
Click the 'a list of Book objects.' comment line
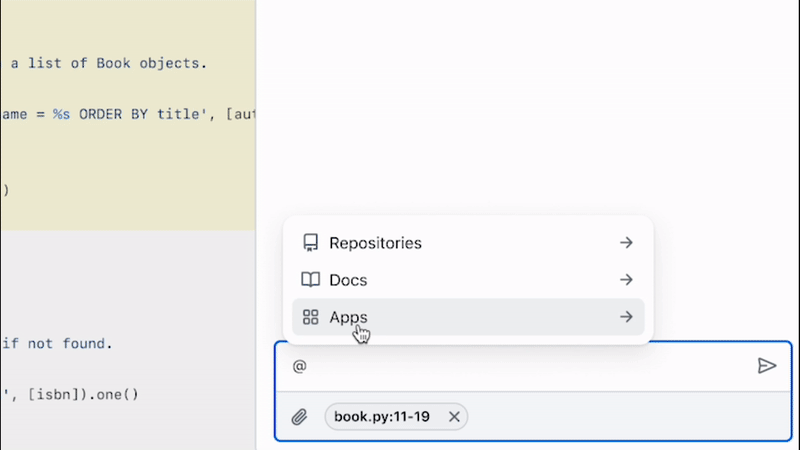pyautogui.click(x=108, y=63)
